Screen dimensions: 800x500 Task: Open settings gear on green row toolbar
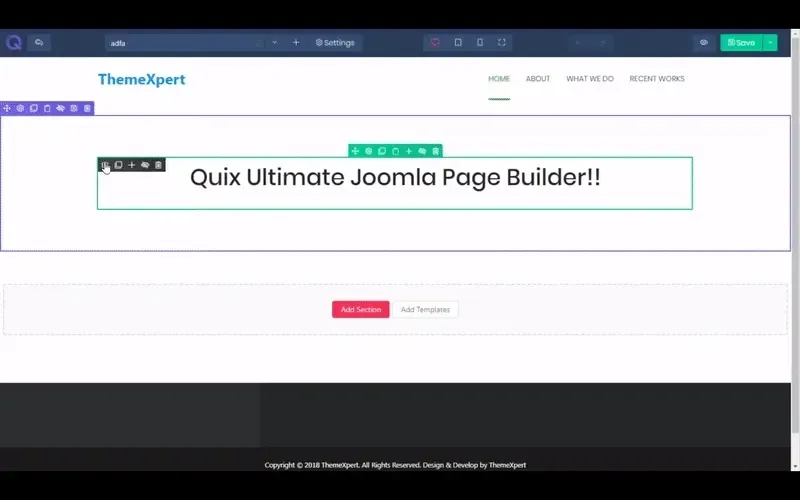(368, 151)
